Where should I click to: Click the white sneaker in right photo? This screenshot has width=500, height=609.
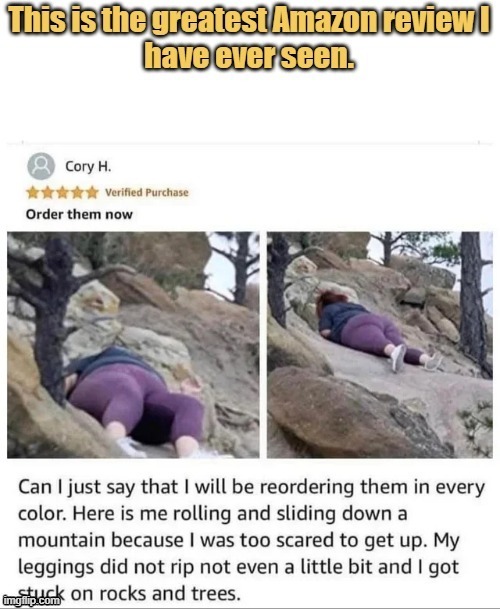[x=398, y=358]
